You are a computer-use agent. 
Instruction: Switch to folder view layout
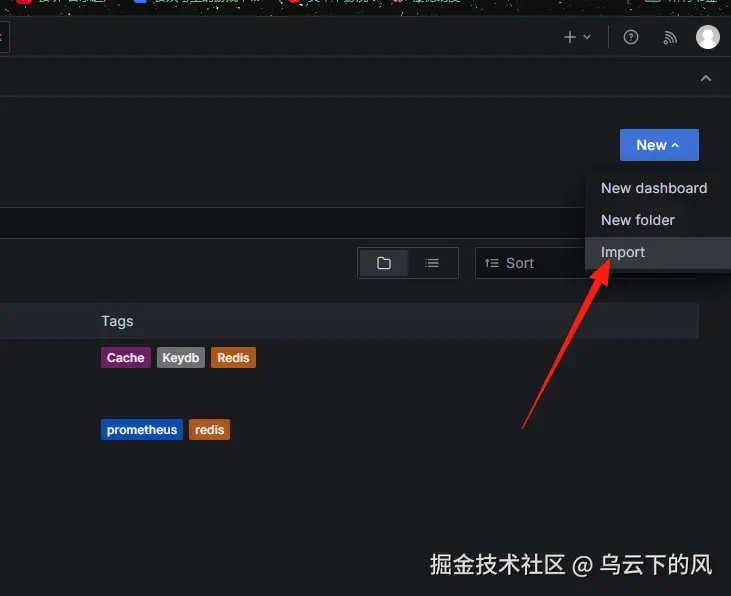pyautogui.click(x=384, y=263)
